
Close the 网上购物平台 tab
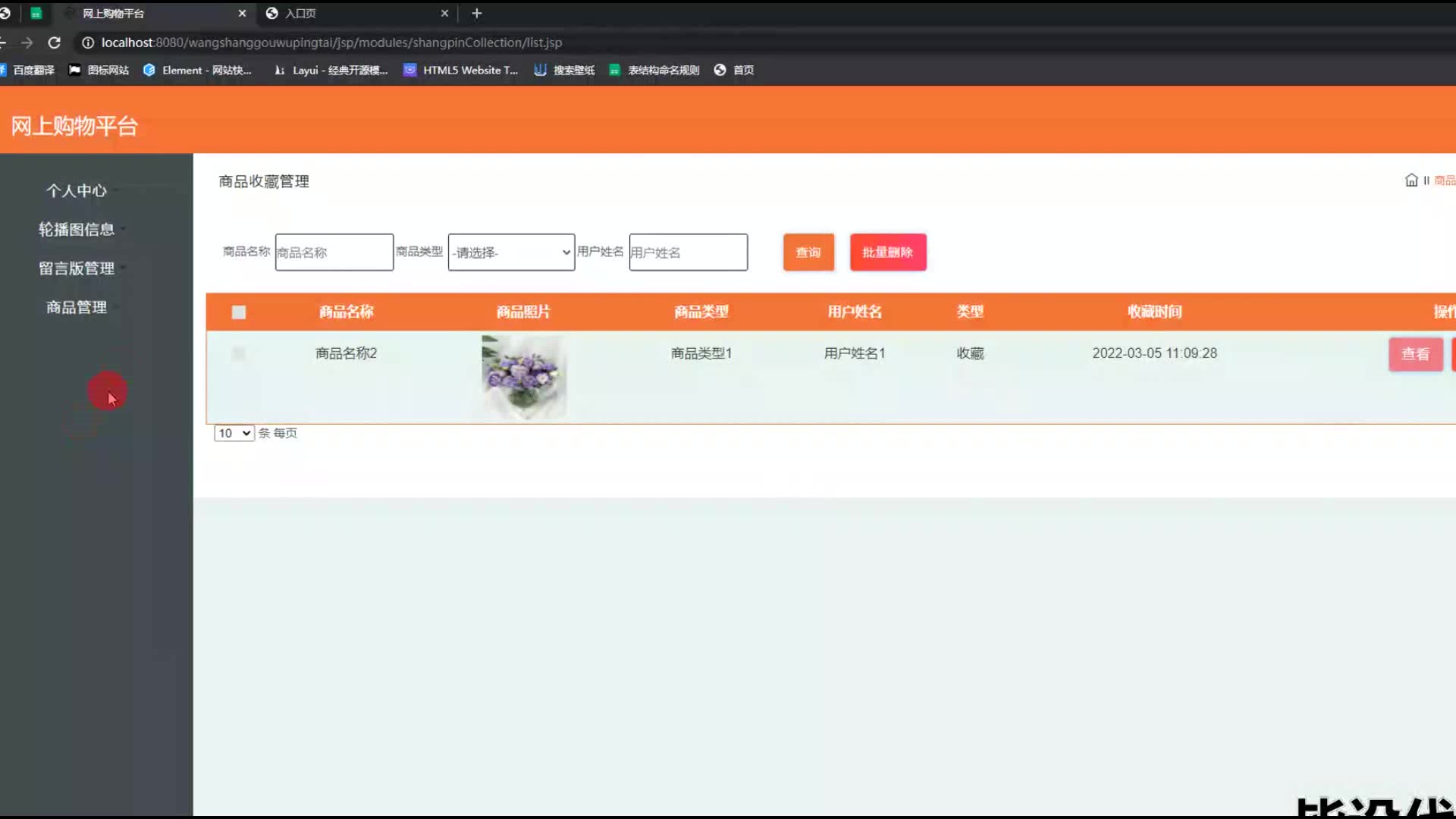point(242,13)
